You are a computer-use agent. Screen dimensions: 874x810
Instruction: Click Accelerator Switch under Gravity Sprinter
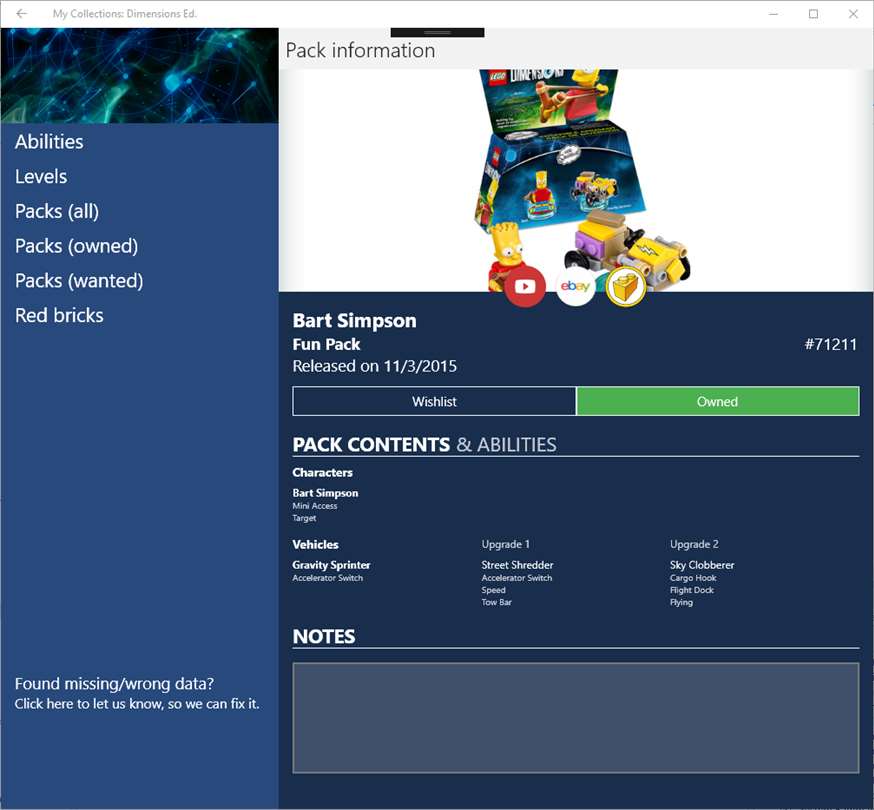tap(328, 578)
